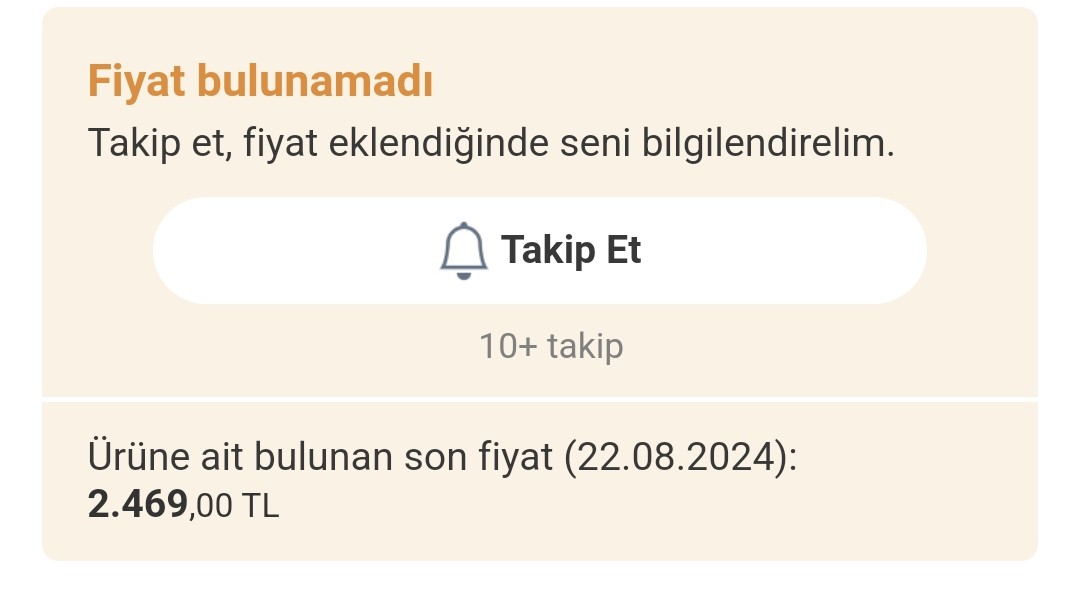Click the empty white area right of "Takip Et"

click(790, 251)
